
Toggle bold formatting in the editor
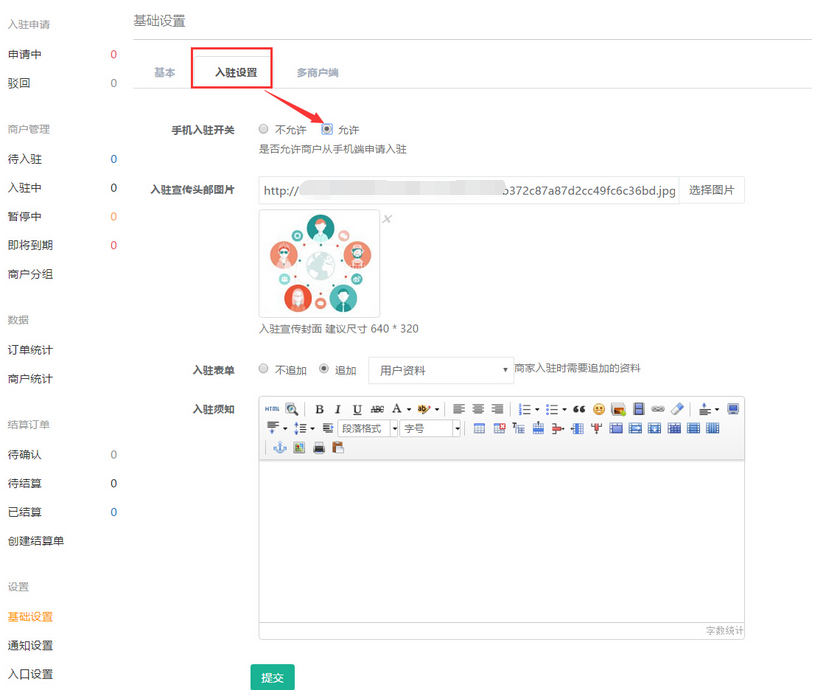[319, 409]
